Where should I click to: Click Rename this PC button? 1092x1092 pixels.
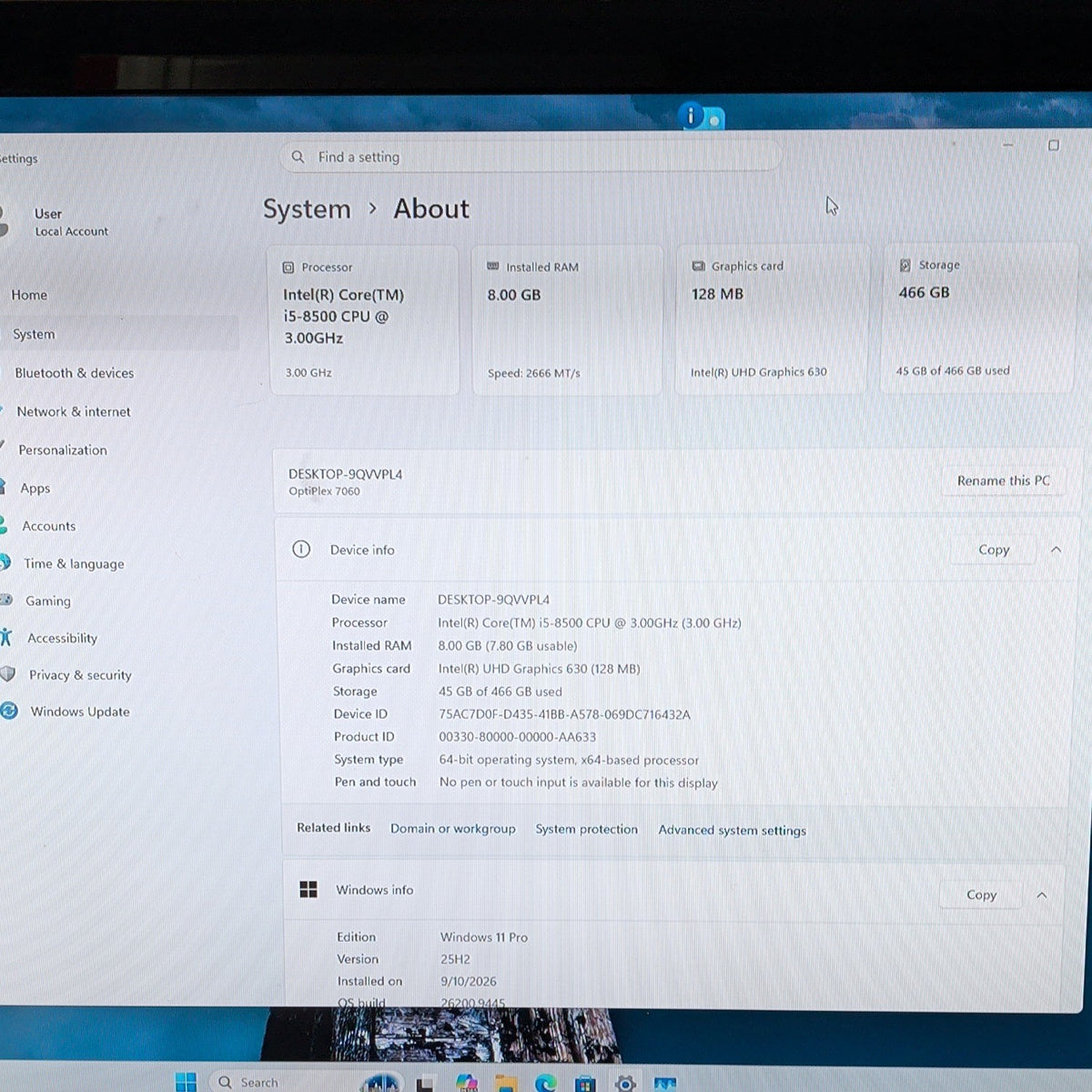(1003, 480)
